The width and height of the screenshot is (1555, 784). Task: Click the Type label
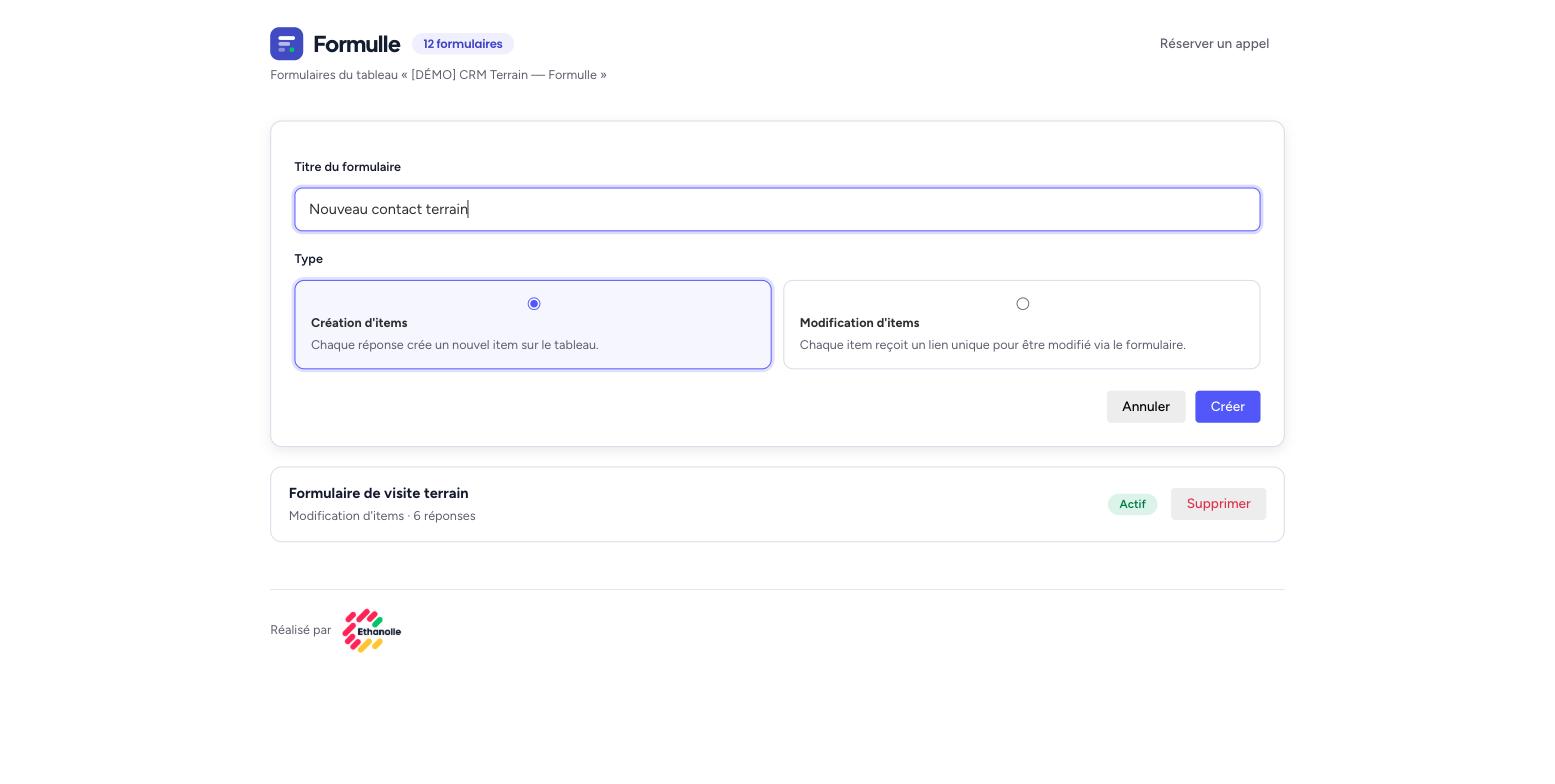[x=308, y=259]
